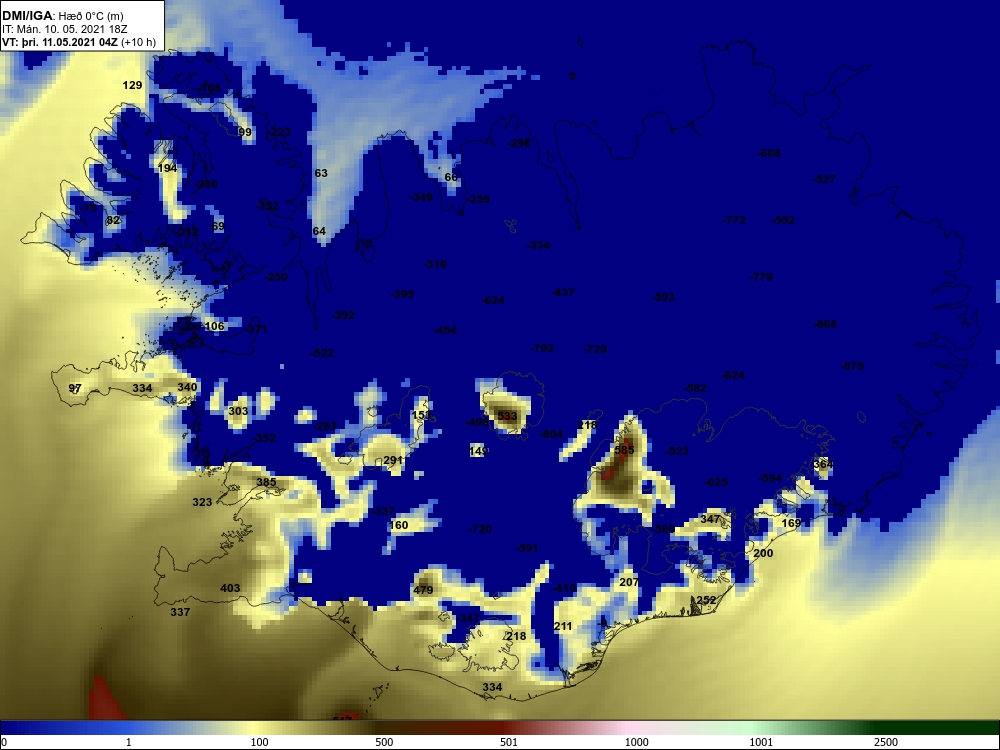The image size is (1000, 750).
Task: Click the map value "106"
Action: coord(214,327)
